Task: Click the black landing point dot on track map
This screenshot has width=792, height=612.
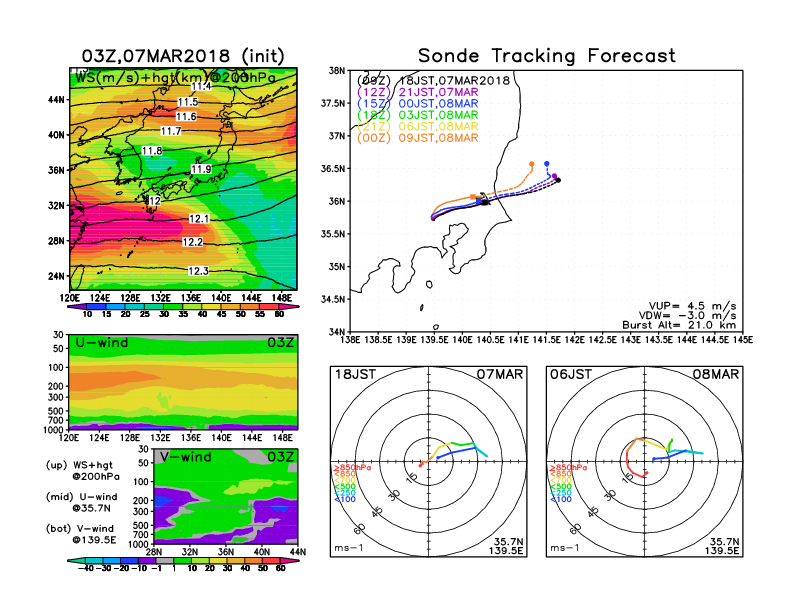Action: click(558, 180)
